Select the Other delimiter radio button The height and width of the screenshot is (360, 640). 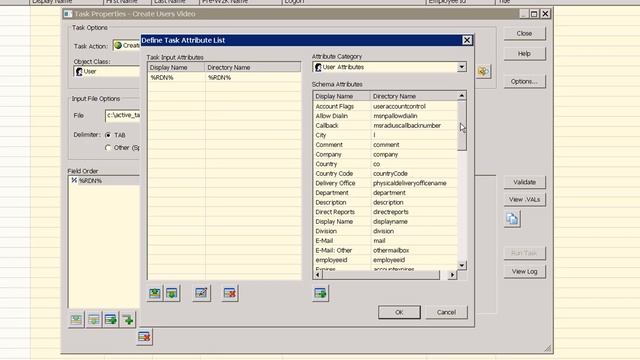click(108, 148)
